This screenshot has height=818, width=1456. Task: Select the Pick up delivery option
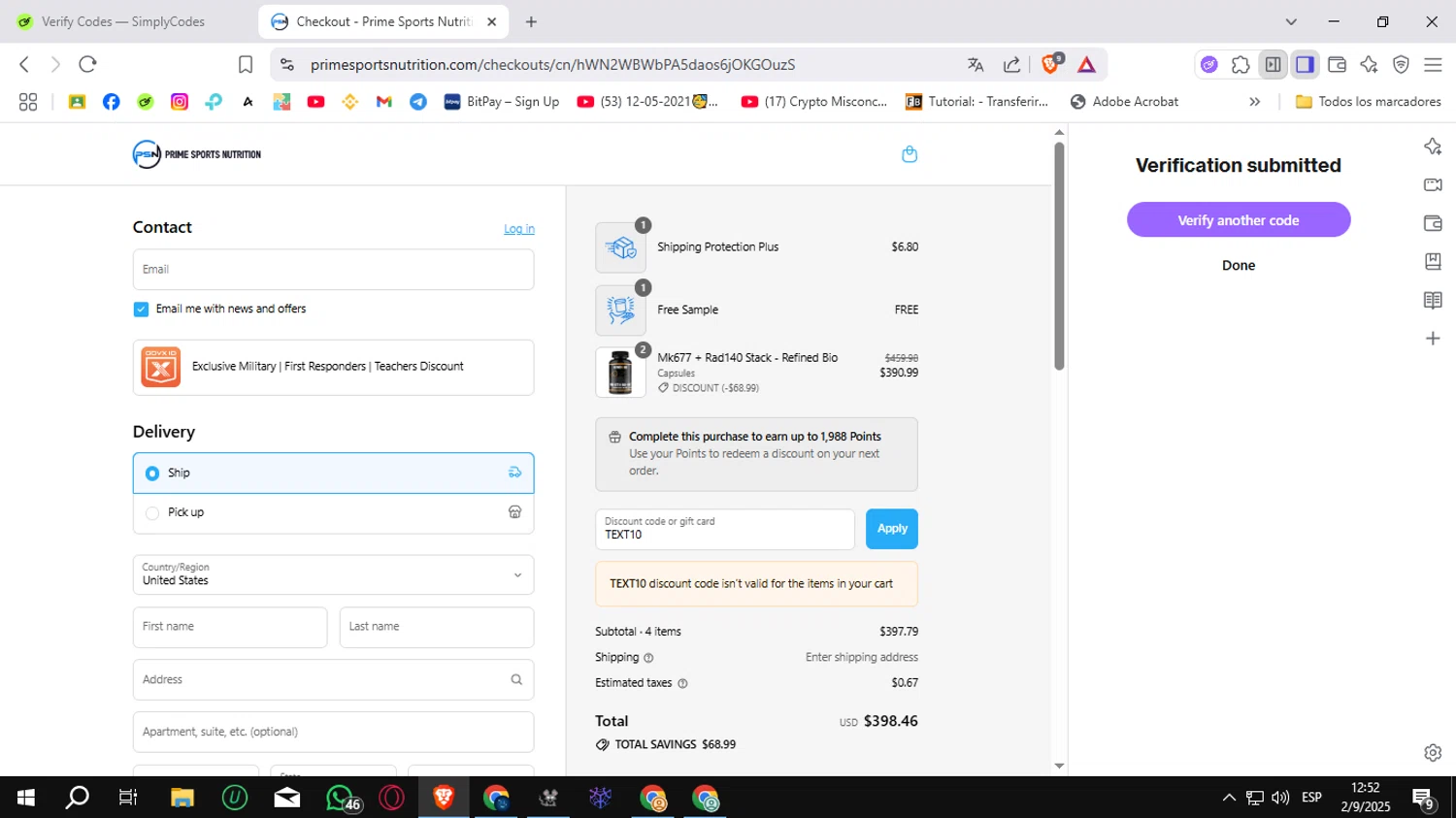(333, 512)
